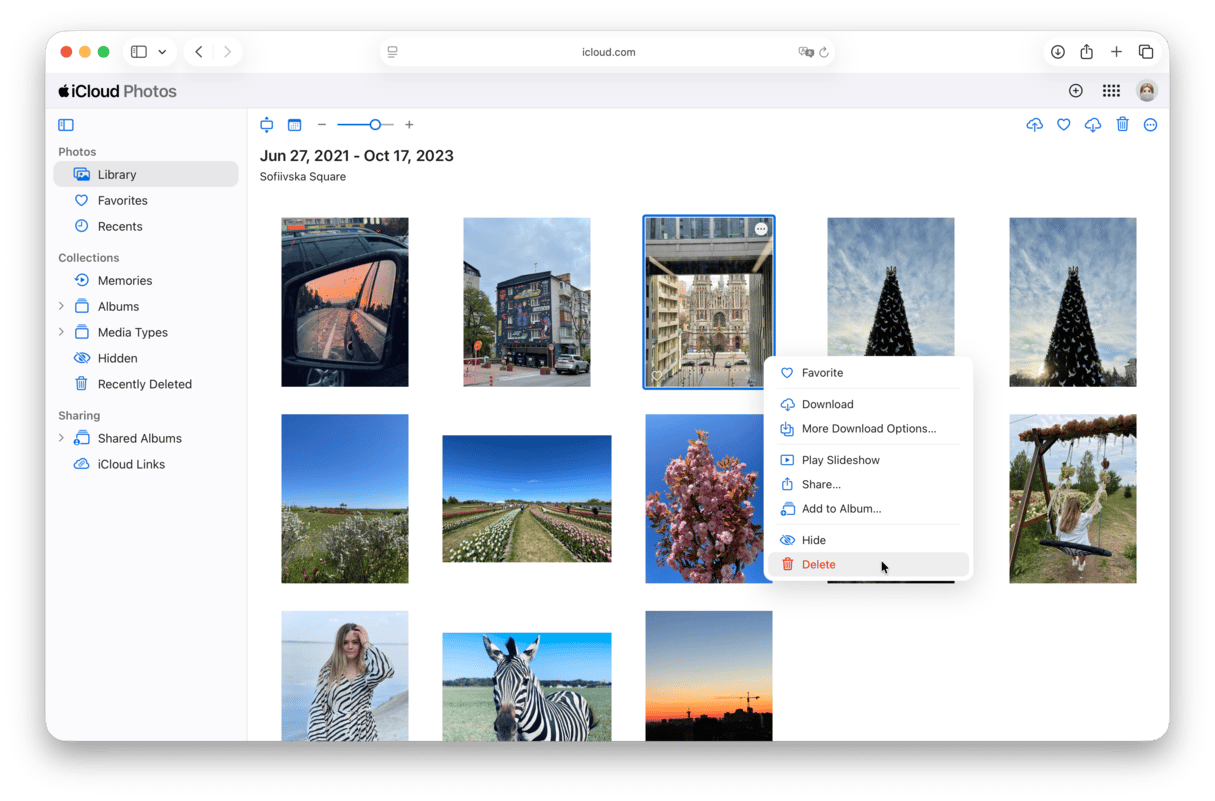
Task: Select the zebra photo thumbnail
Action: (x=526, y=686)
